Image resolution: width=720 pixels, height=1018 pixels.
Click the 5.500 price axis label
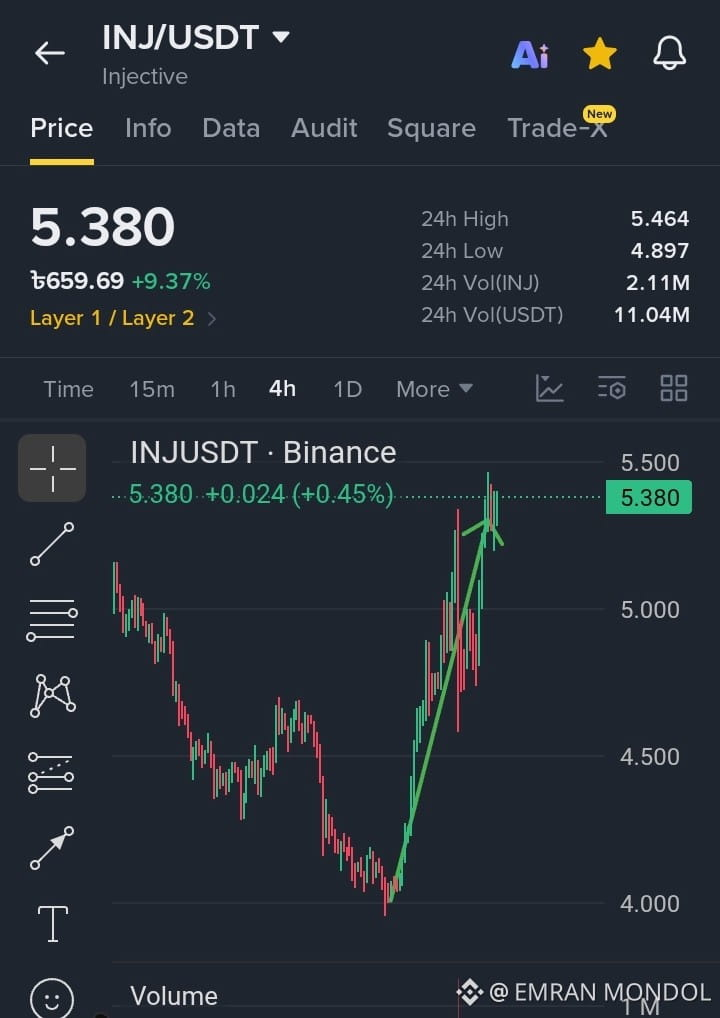(650, 463)
